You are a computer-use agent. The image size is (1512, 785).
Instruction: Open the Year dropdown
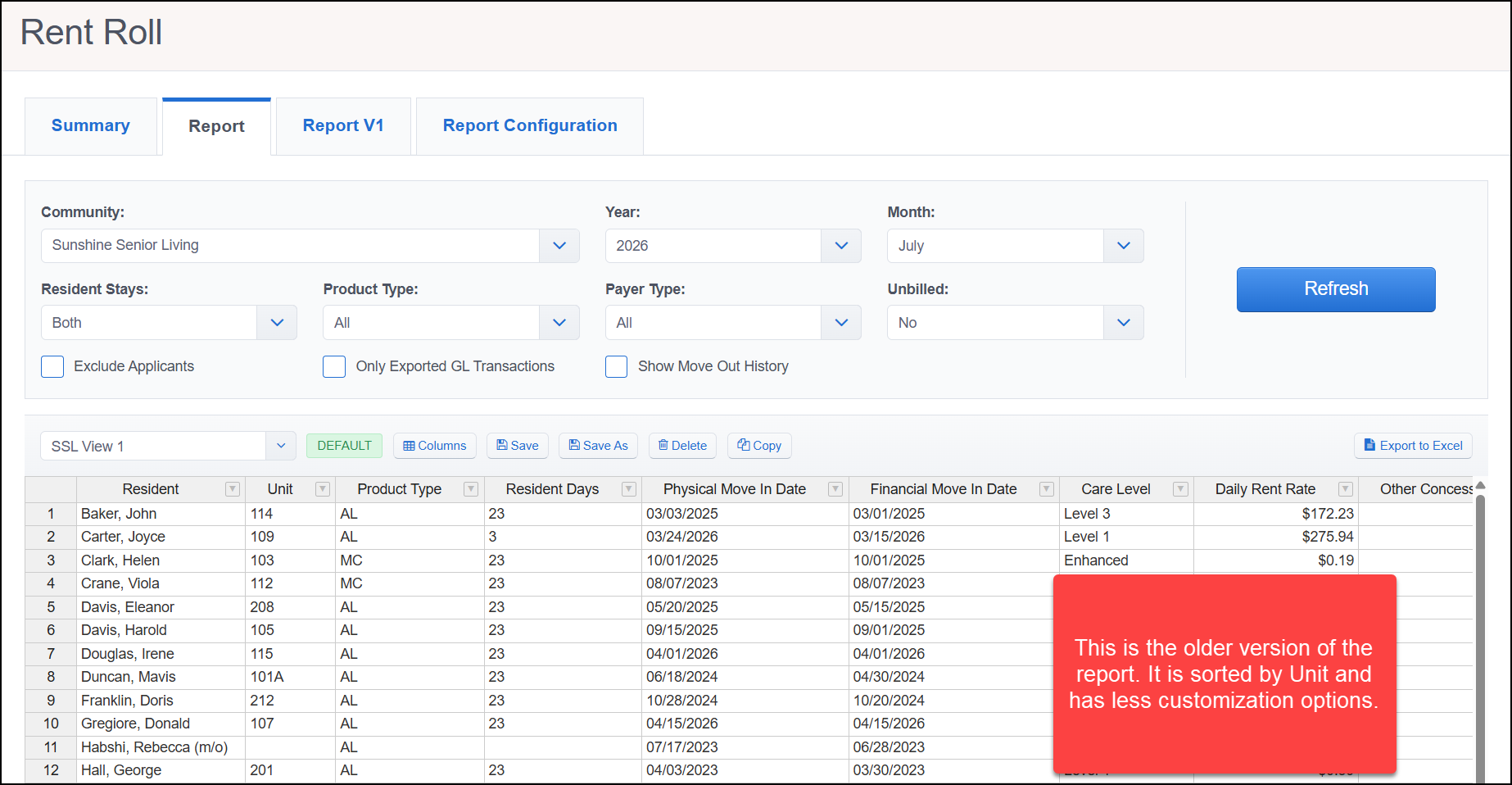click(x=841, y=246)
